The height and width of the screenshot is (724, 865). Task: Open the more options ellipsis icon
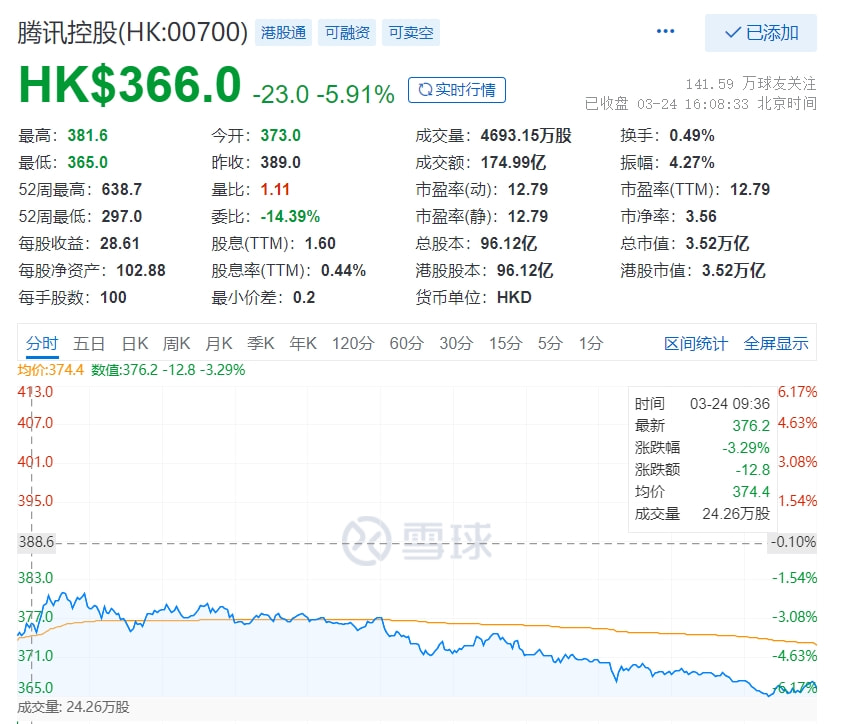pos(666,32)
